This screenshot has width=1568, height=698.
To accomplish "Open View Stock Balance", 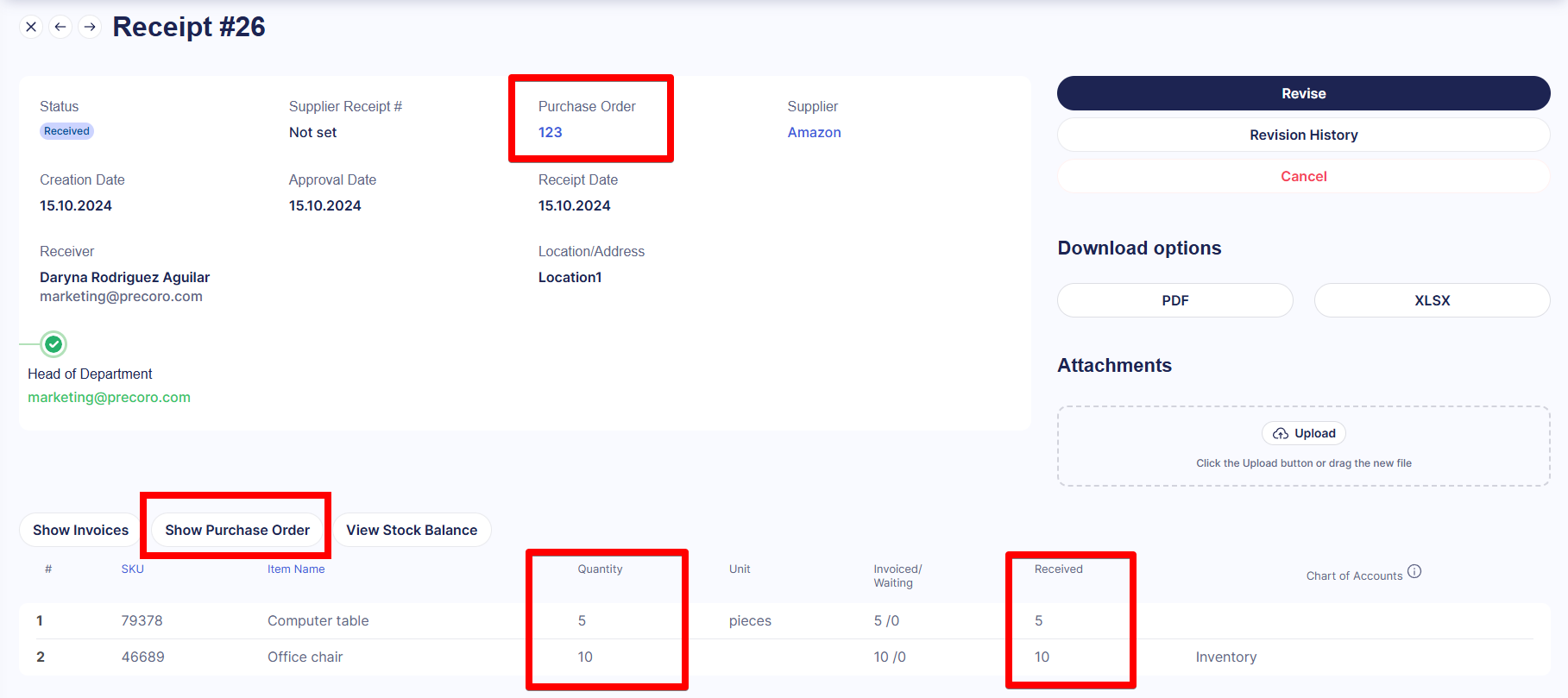I will 412,530.
